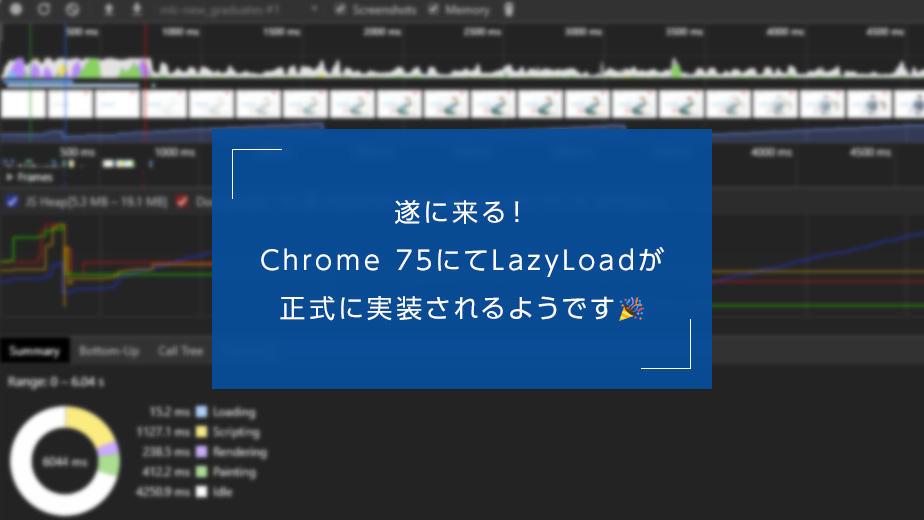Uncheck the JS Heap counter checkbox
924x520 pixels.
(12, 202)
